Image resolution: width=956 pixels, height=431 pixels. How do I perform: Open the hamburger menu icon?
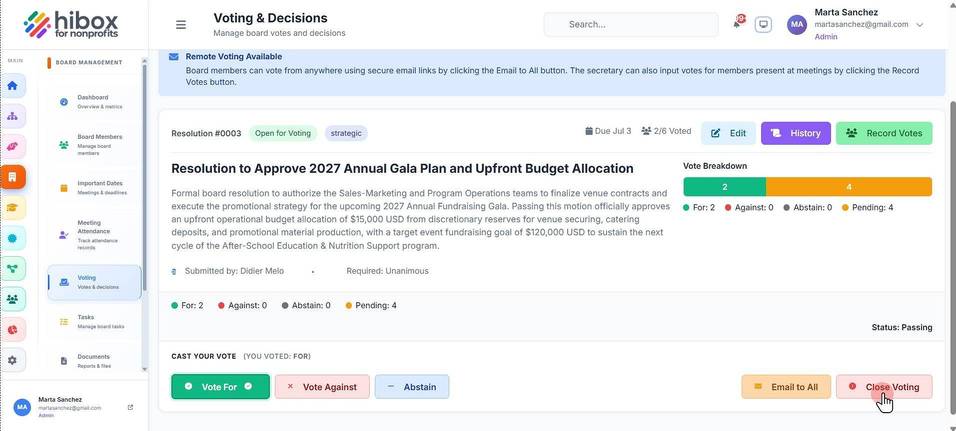tap(180, 25)
